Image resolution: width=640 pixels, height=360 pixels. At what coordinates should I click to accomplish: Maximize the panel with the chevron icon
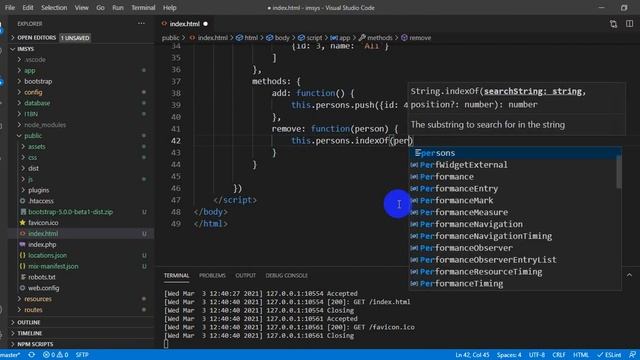pos(629,275)
